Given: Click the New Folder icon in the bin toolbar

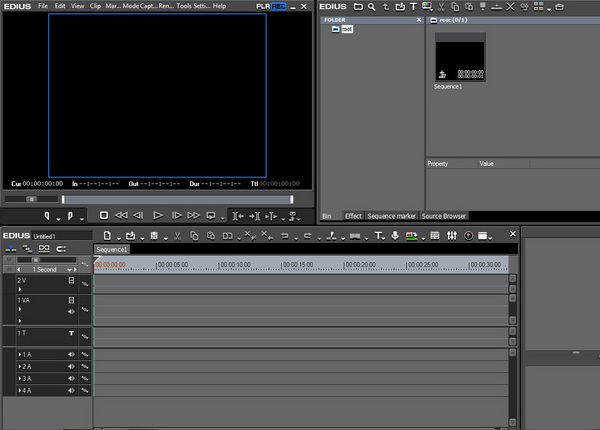Looking at the screenshot, I should 358,7.
